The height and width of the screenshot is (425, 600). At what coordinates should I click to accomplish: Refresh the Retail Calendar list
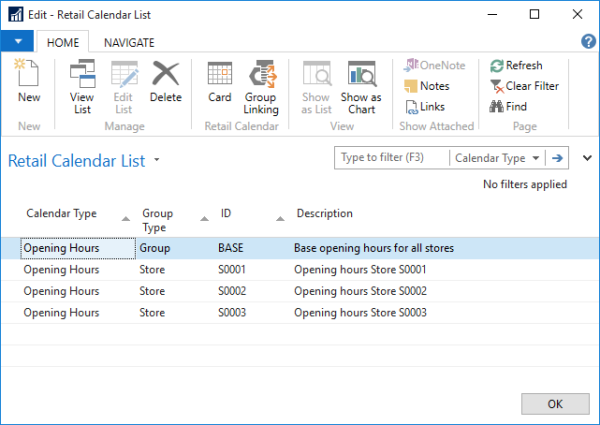[x=516, y=65]
